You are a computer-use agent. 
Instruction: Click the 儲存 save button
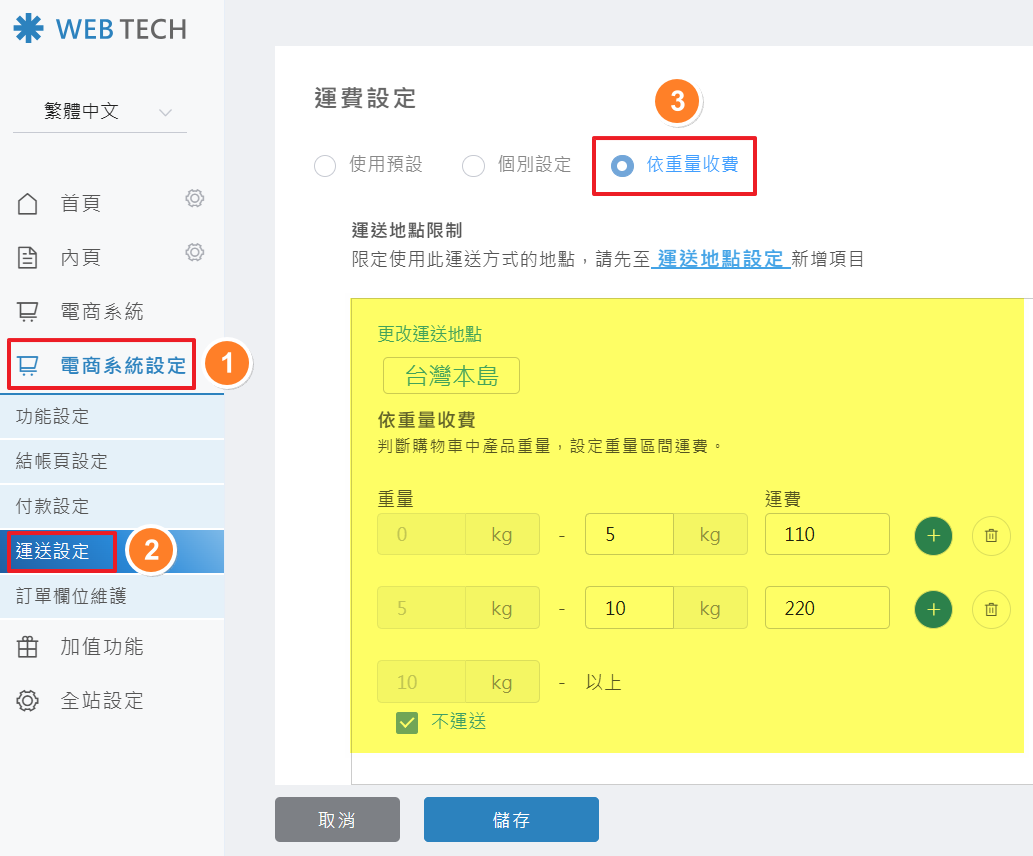tap(511, 820)
